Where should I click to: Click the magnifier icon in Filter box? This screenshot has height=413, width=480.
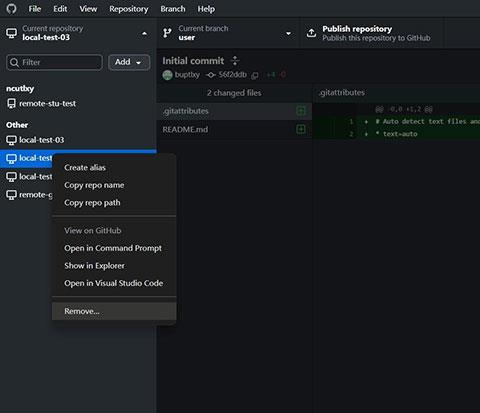click(x=14, y=62)
